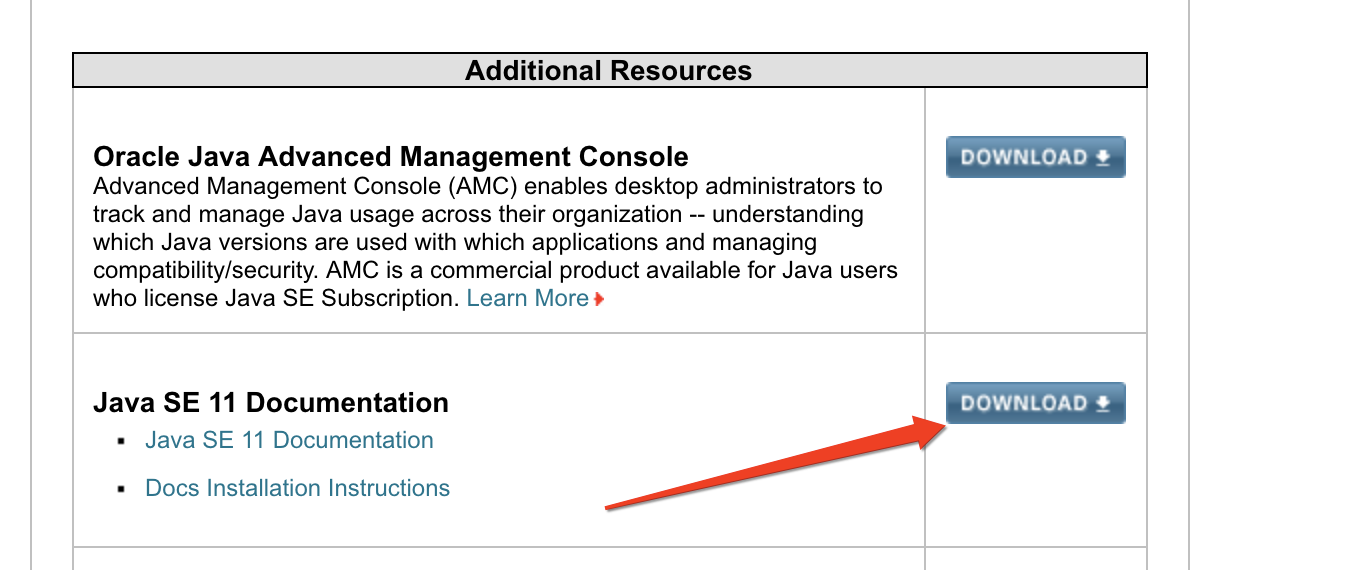The image size is (1356, 570).
Task: Click the empty row below Java SE 11 Documentation
Action: tap(498, 559)
